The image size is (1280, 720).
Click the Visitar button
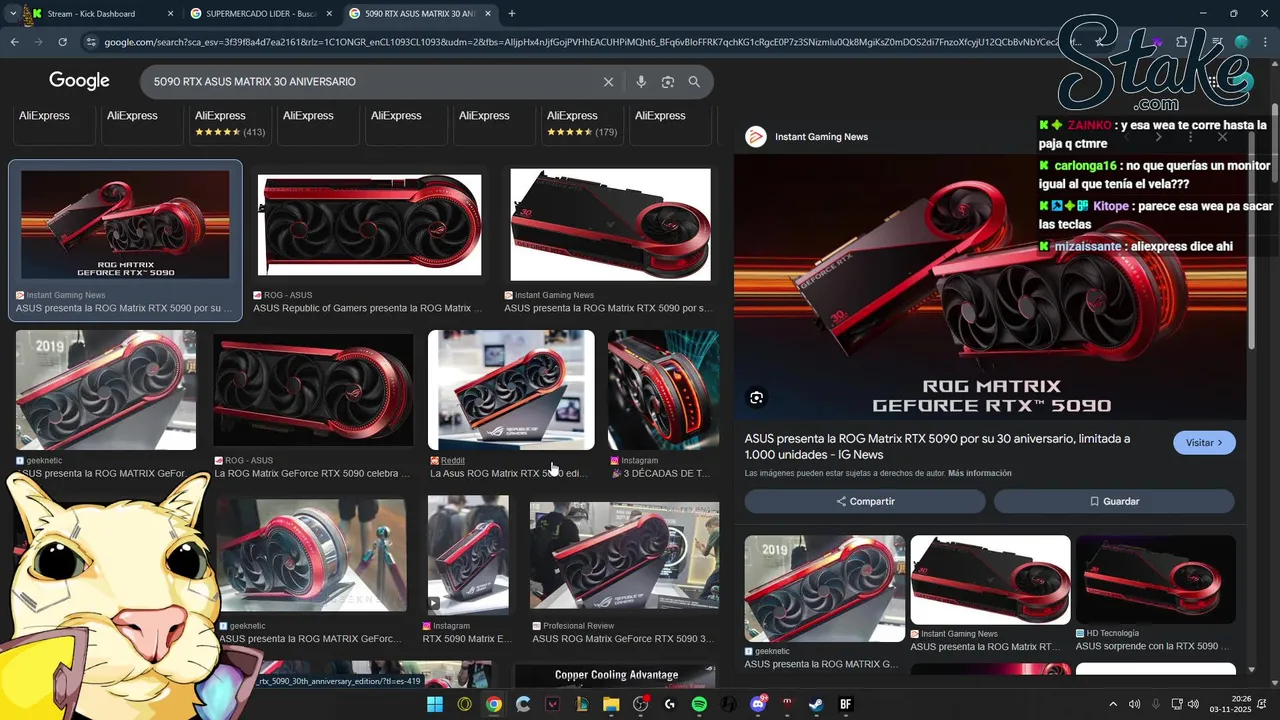[x=1204, y=443]
